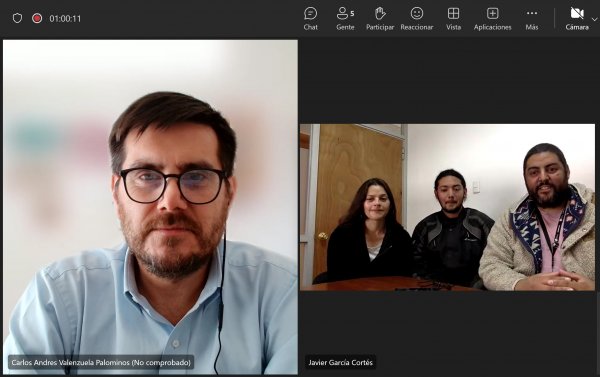Click the Carlos Andres Valenzuela Palominos name label
The height and width of the screenshot is (377, 600).
click(101, 362)
